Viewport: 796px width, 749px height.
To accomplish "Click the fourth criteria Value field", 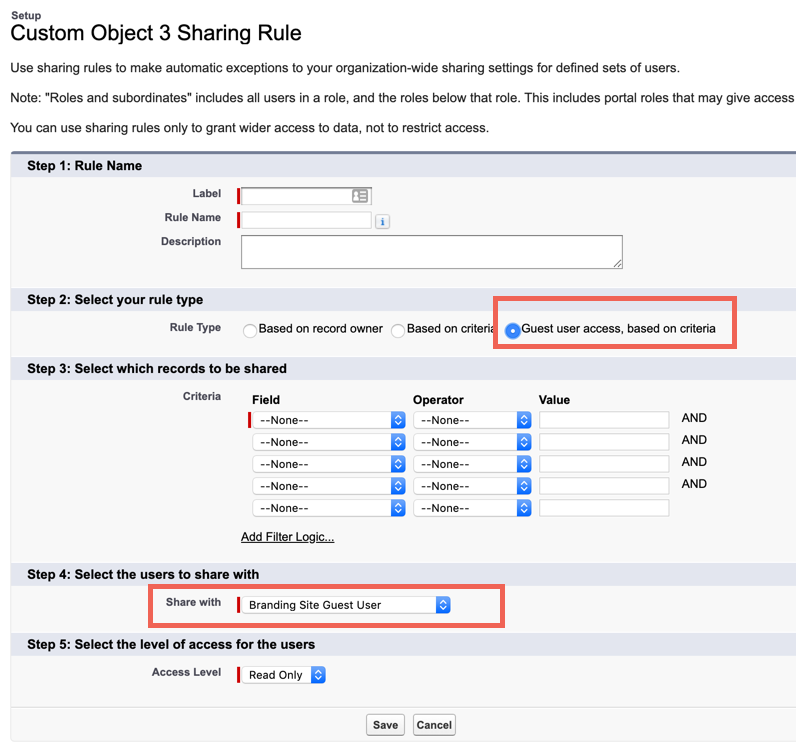I will tap(604, 486).
